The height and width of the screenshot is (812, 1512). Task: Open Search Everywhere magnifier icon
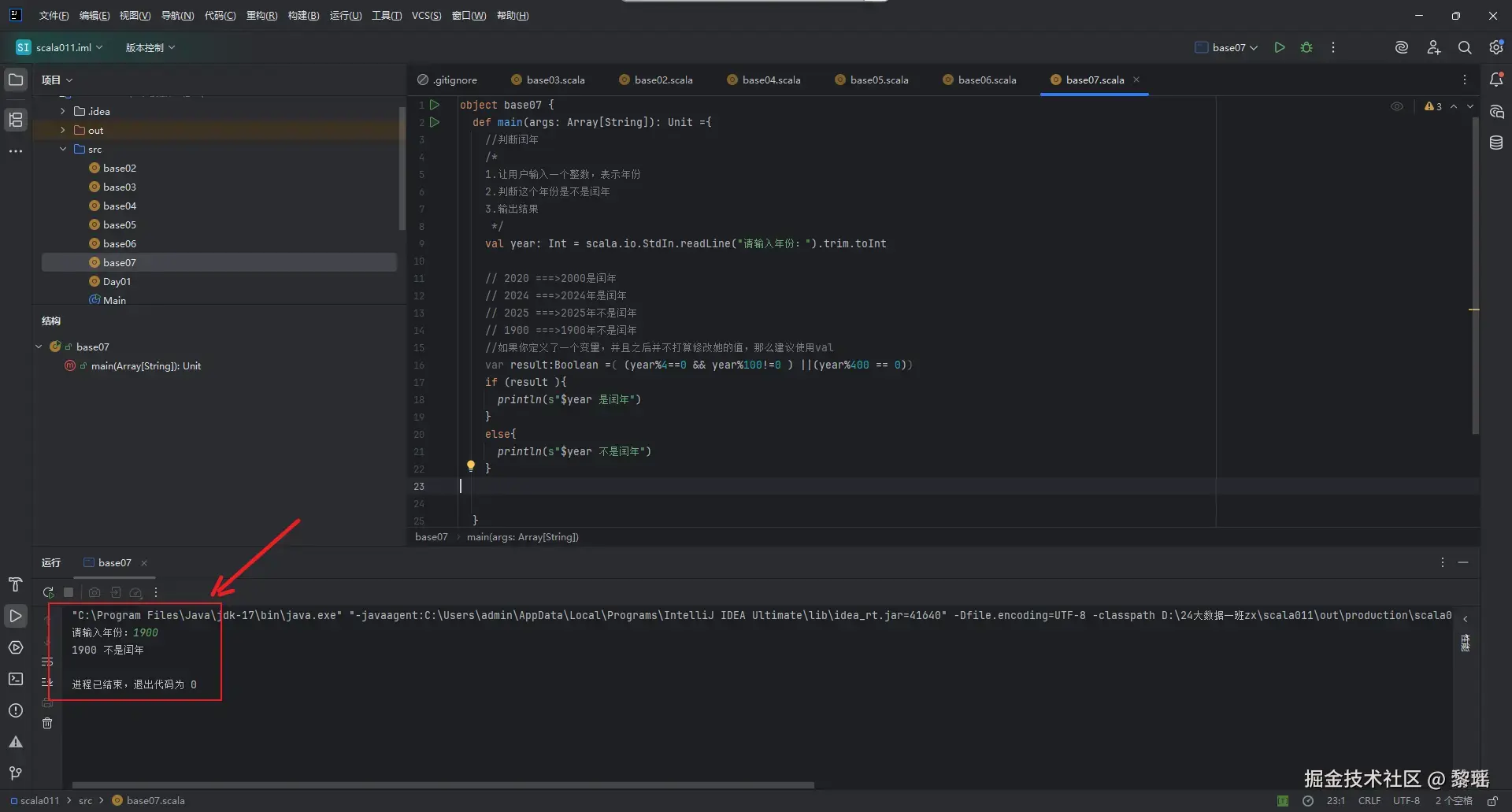coord(1464,47)
